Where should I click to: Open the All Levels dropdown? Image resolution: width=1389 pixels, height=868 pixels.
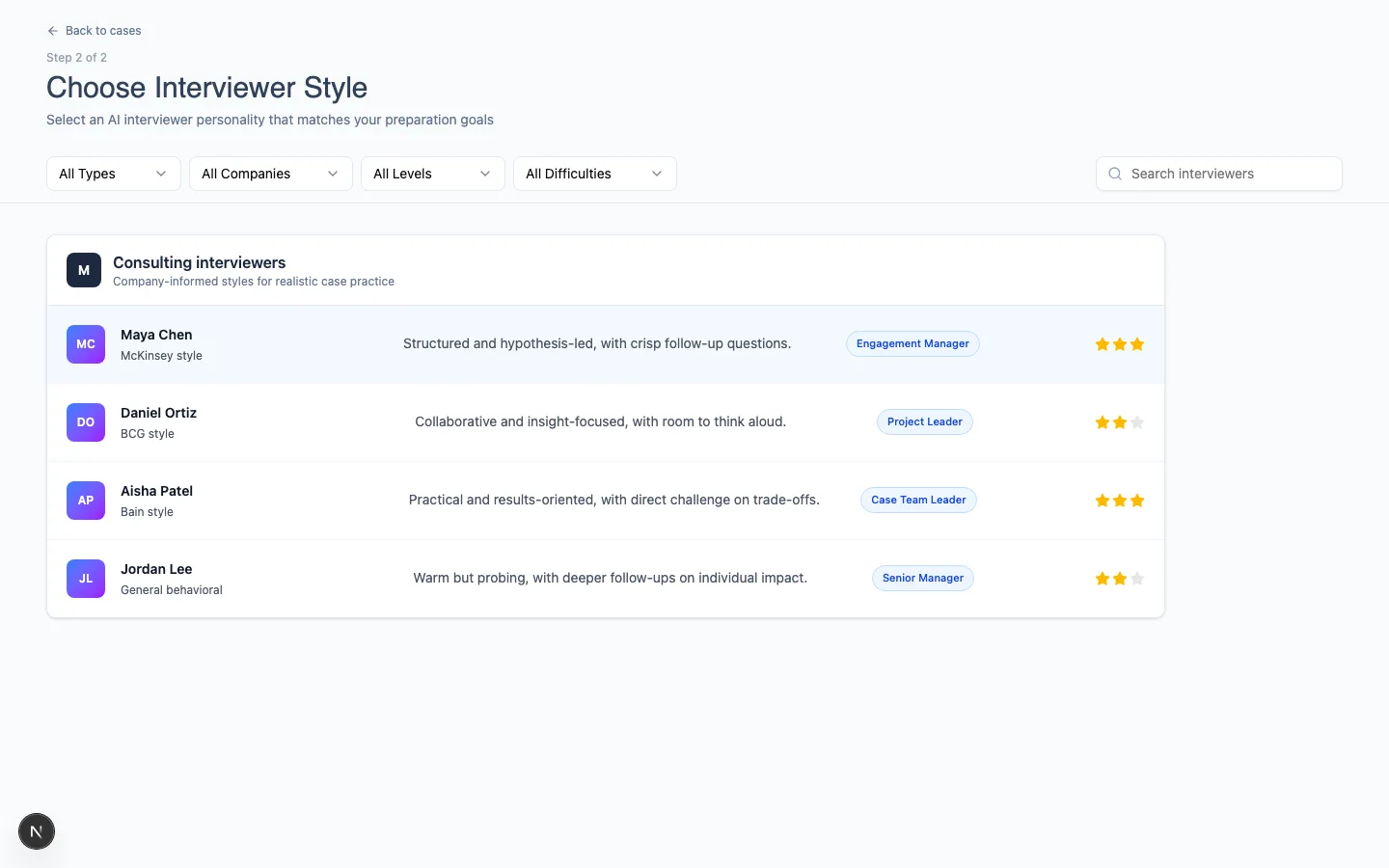tap(433, 174)
